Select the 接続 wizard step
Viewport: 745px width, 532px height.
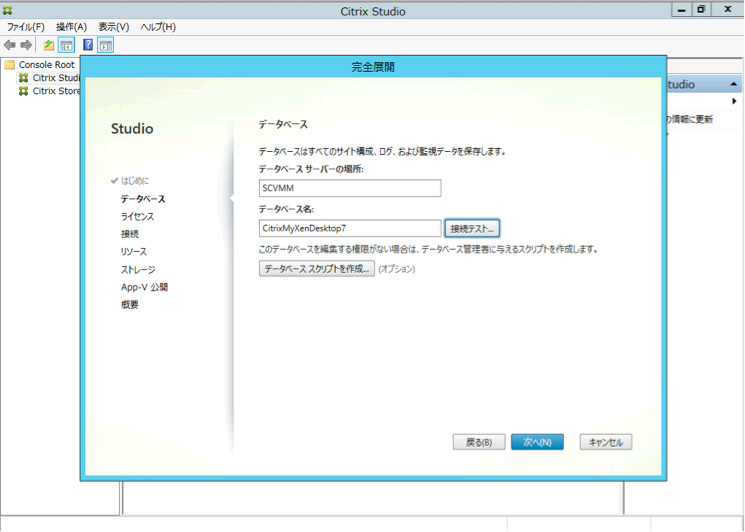click(x=130, y=234)
